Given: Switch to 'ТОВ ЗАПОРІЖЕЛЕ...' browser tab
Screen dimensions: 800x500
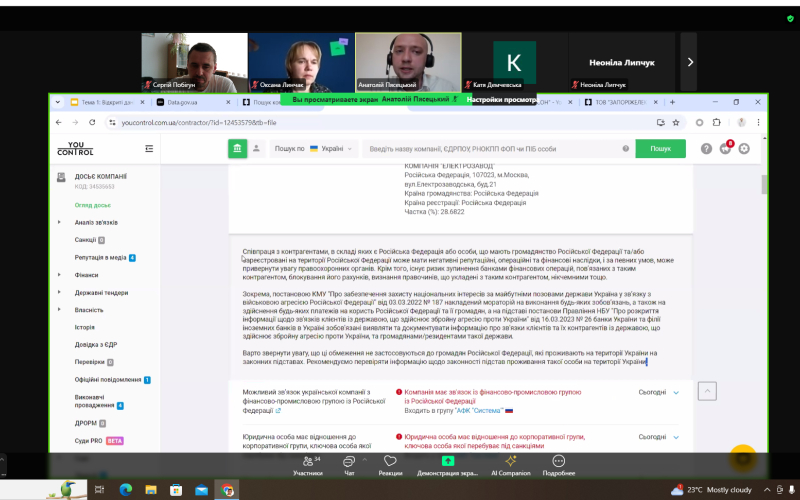Looking at the screenshot, I should 620,102.
